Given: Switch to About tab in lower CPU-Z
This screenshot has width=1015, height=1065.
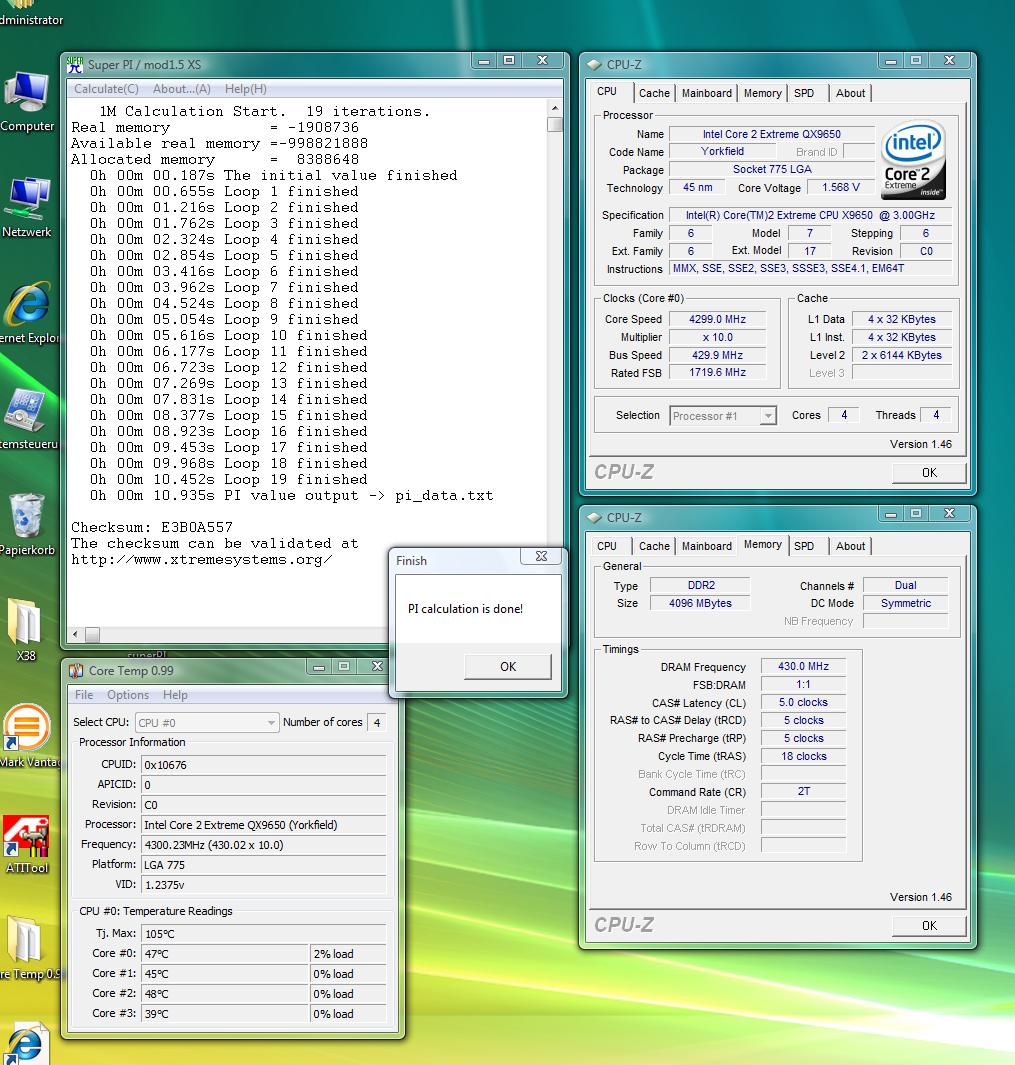Looking at the screenshot, I should [850, 546].
